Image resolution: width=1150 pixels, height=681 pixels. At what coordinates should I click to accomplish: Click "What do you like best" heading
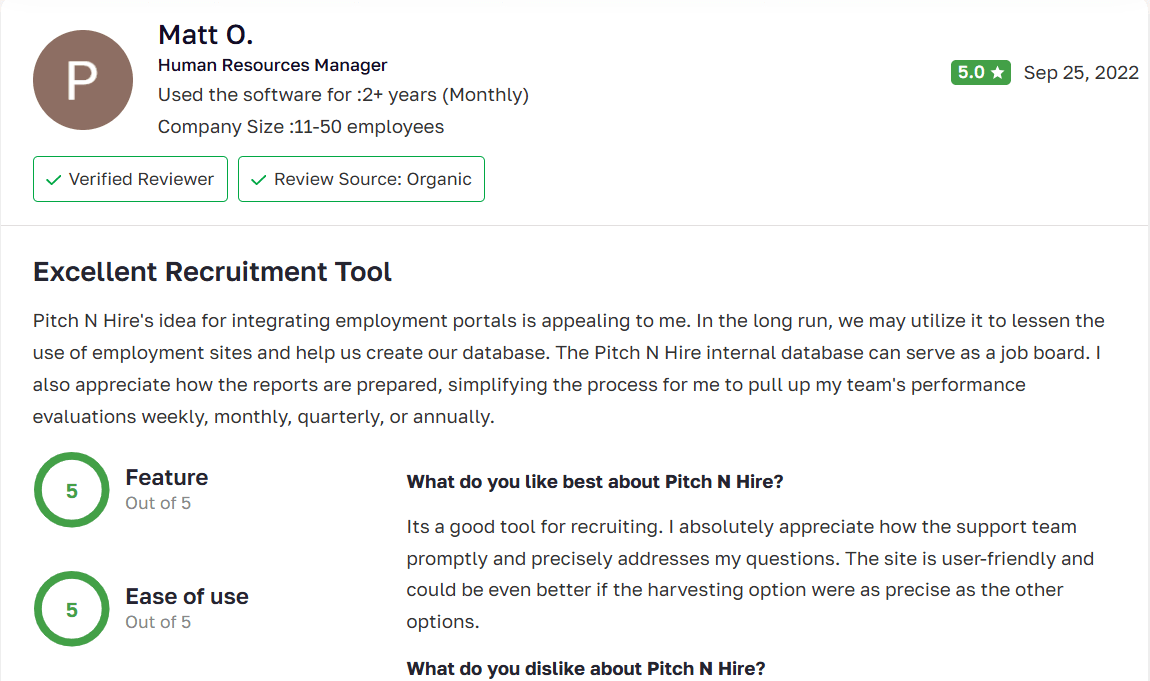[x=594, y=482]
